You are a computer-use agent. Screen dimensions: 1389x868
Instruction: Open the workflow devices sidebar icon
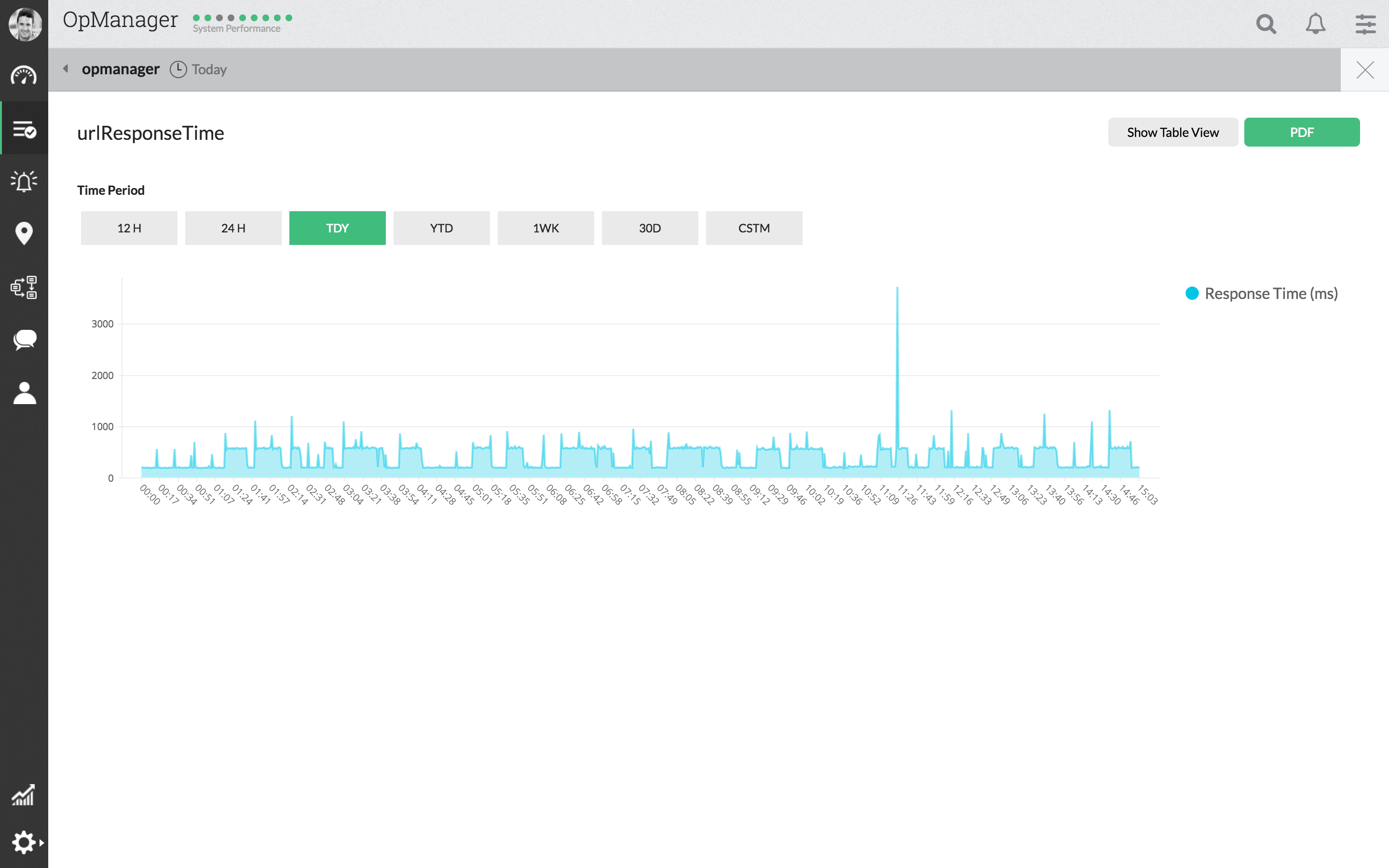pyautogui.click(x=24, y=287)
